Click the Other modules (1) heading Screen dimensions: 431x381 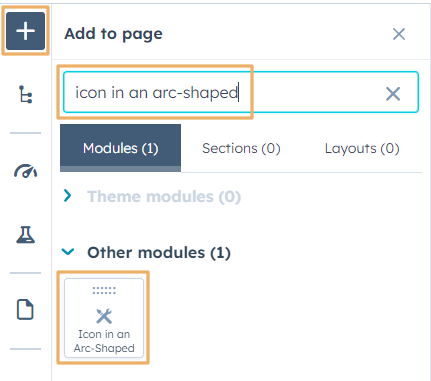[x=159, y=253]
